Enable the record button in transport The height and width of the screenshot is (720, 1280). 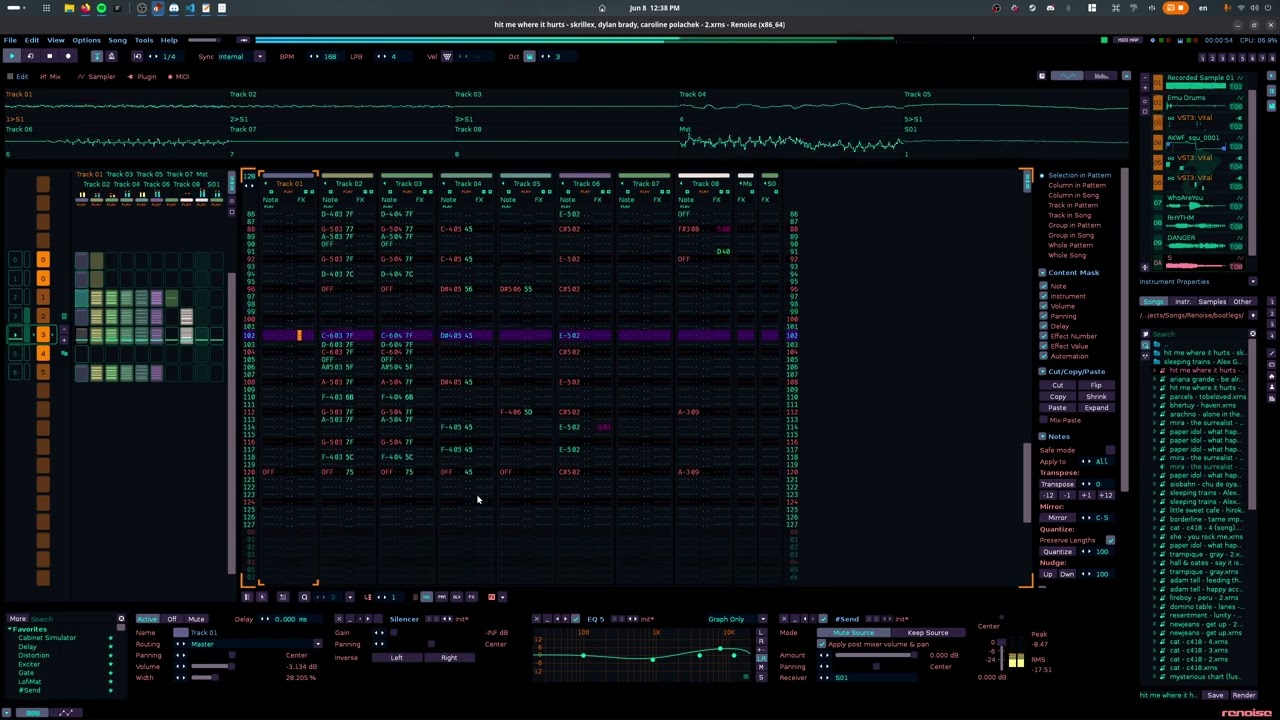[67, 56]
